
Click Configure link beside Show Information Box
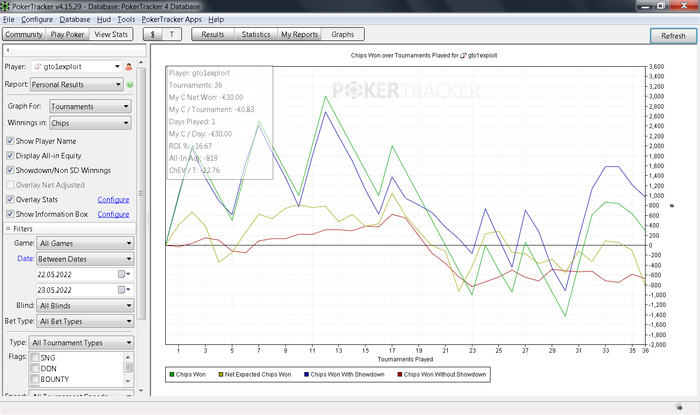click(113, 214)
